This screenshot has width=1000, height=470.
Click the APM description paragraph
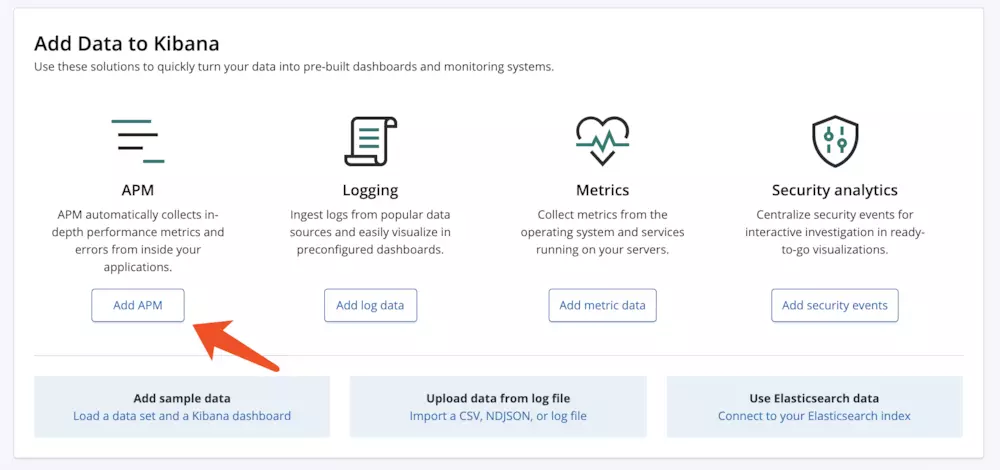tap(138, 240)
